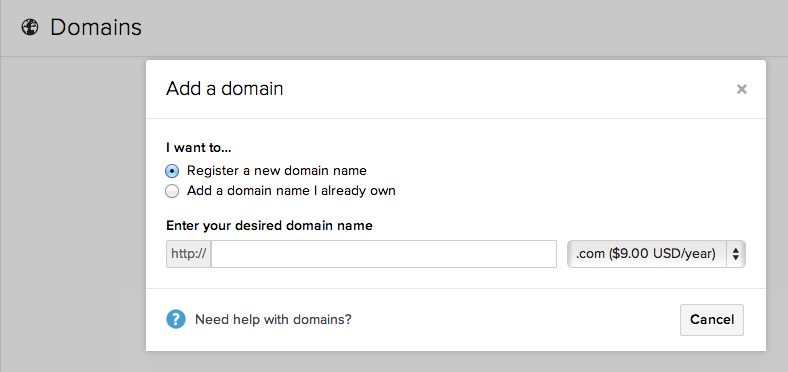Viewport: 788px width, 372px height.
Task: Open Need help with domains link
Action: pyautogui.click(x=273, y=320)
